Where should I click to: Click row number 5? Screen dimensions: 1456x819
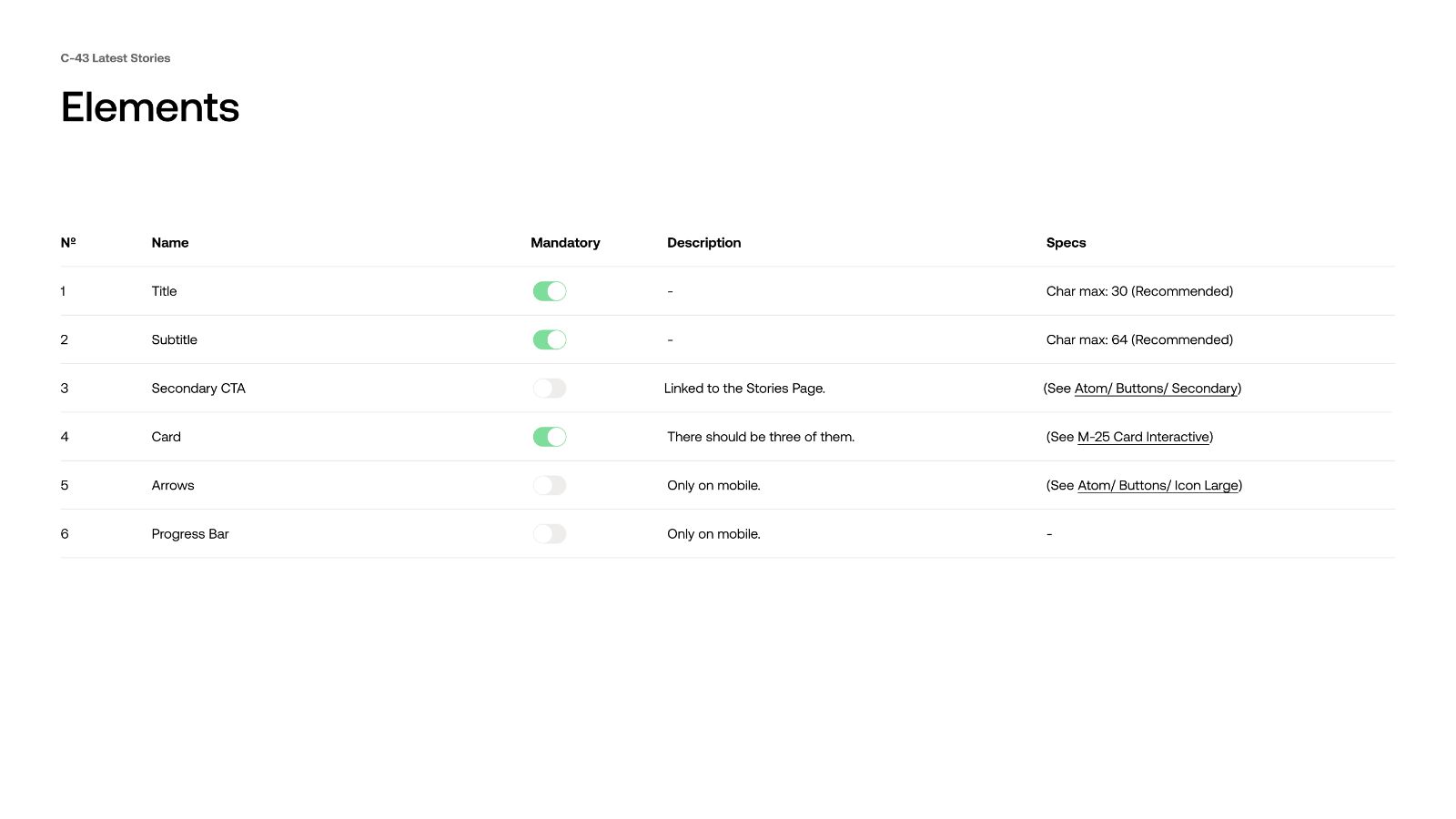64,485
